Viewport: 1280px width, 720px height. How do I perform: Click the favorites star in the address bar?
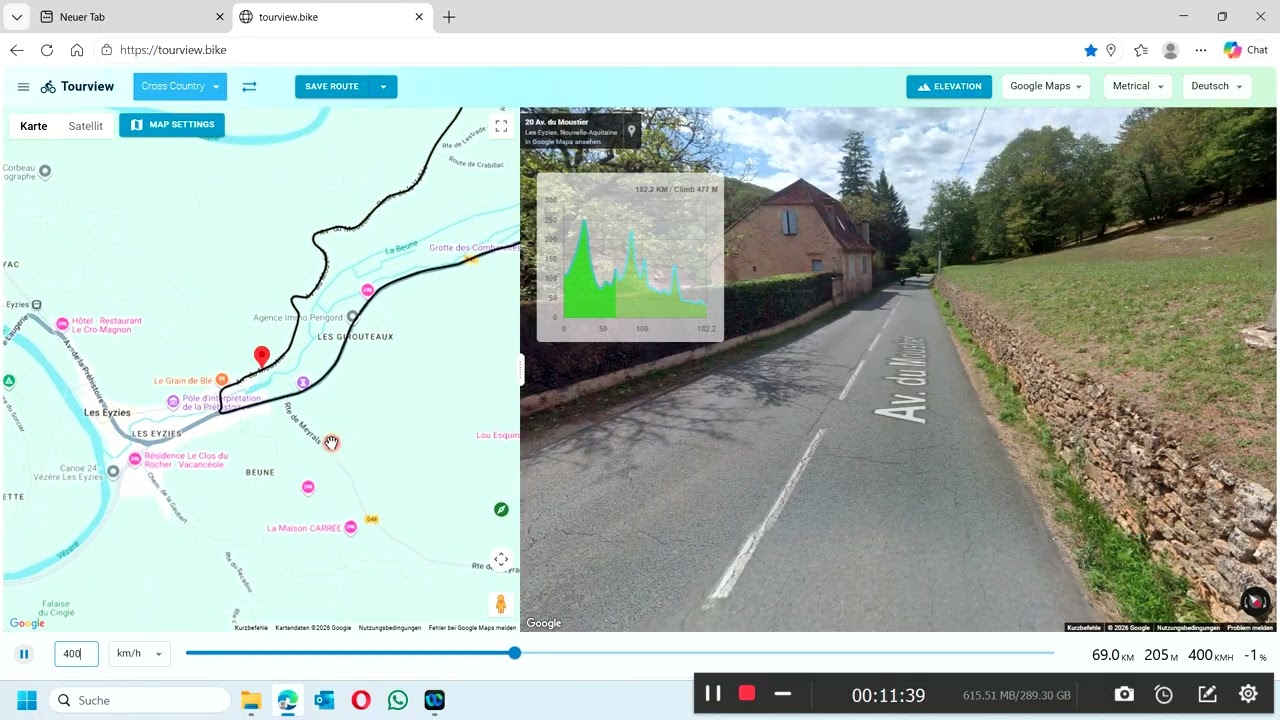1090,50
